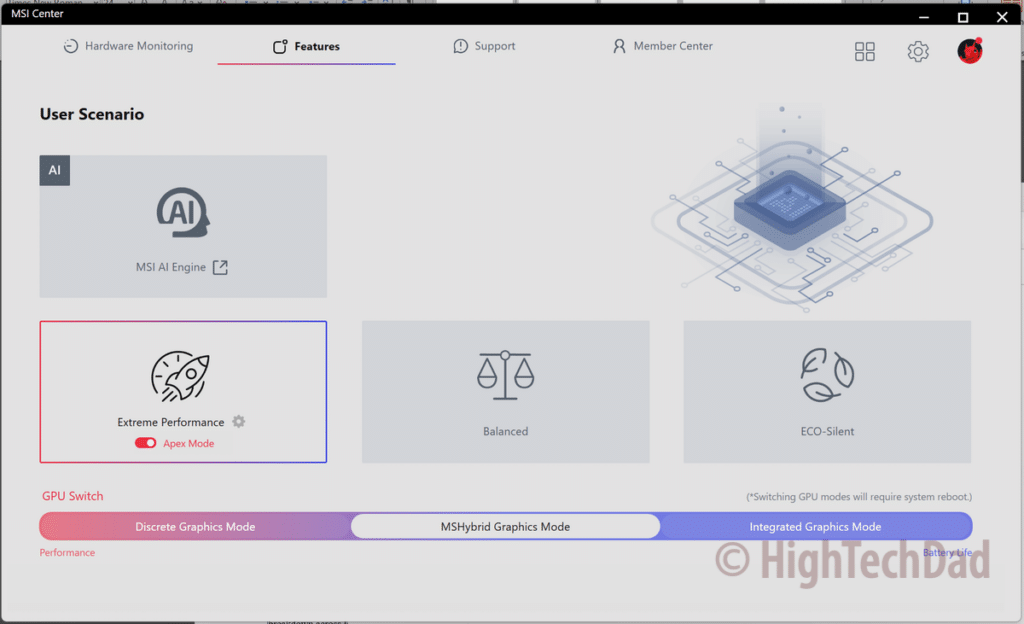Toggle the Apex Mode switch

(145, 443)
